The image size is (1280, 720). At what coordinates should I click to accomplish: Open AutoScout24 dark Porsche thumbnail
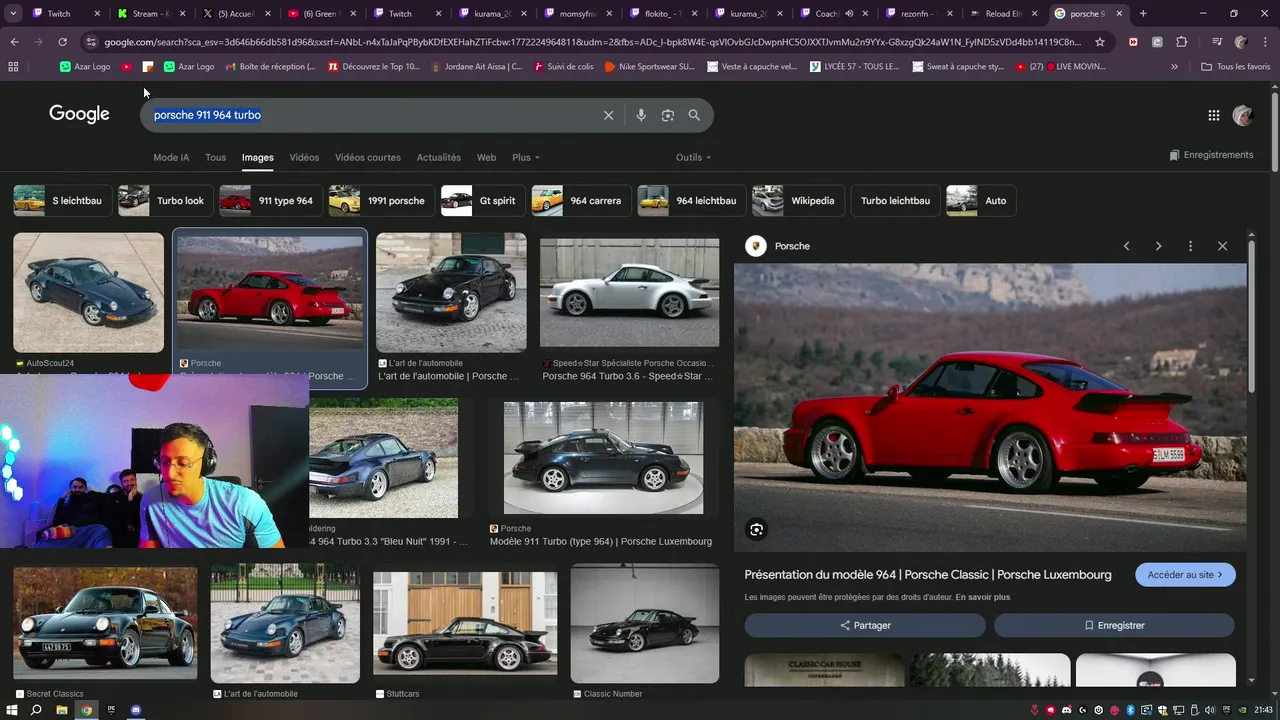coord(88,293)
